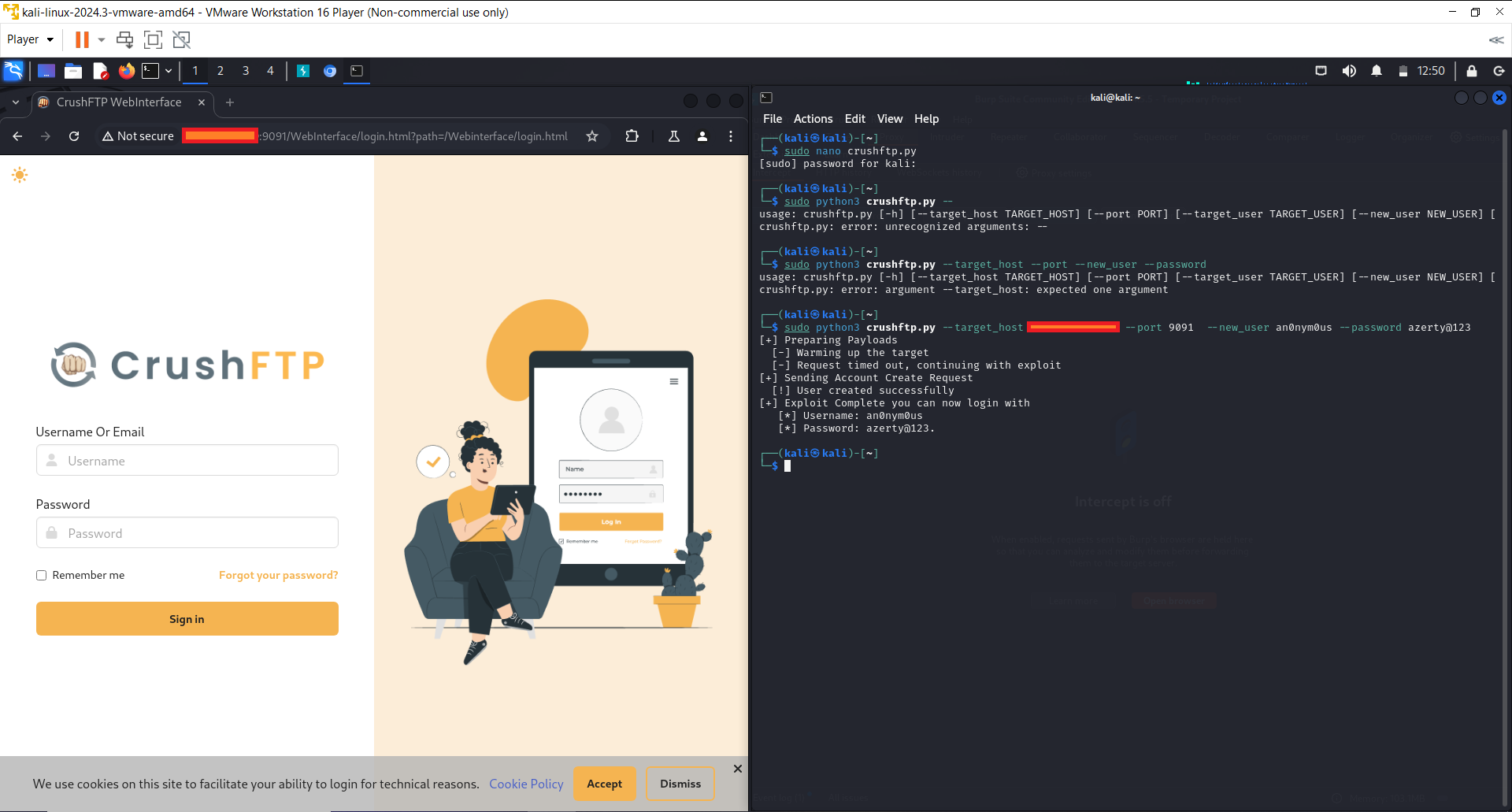Check the Remember me checkbox
The width and height of the screenshot is (1512, 812).
(41, 576)
